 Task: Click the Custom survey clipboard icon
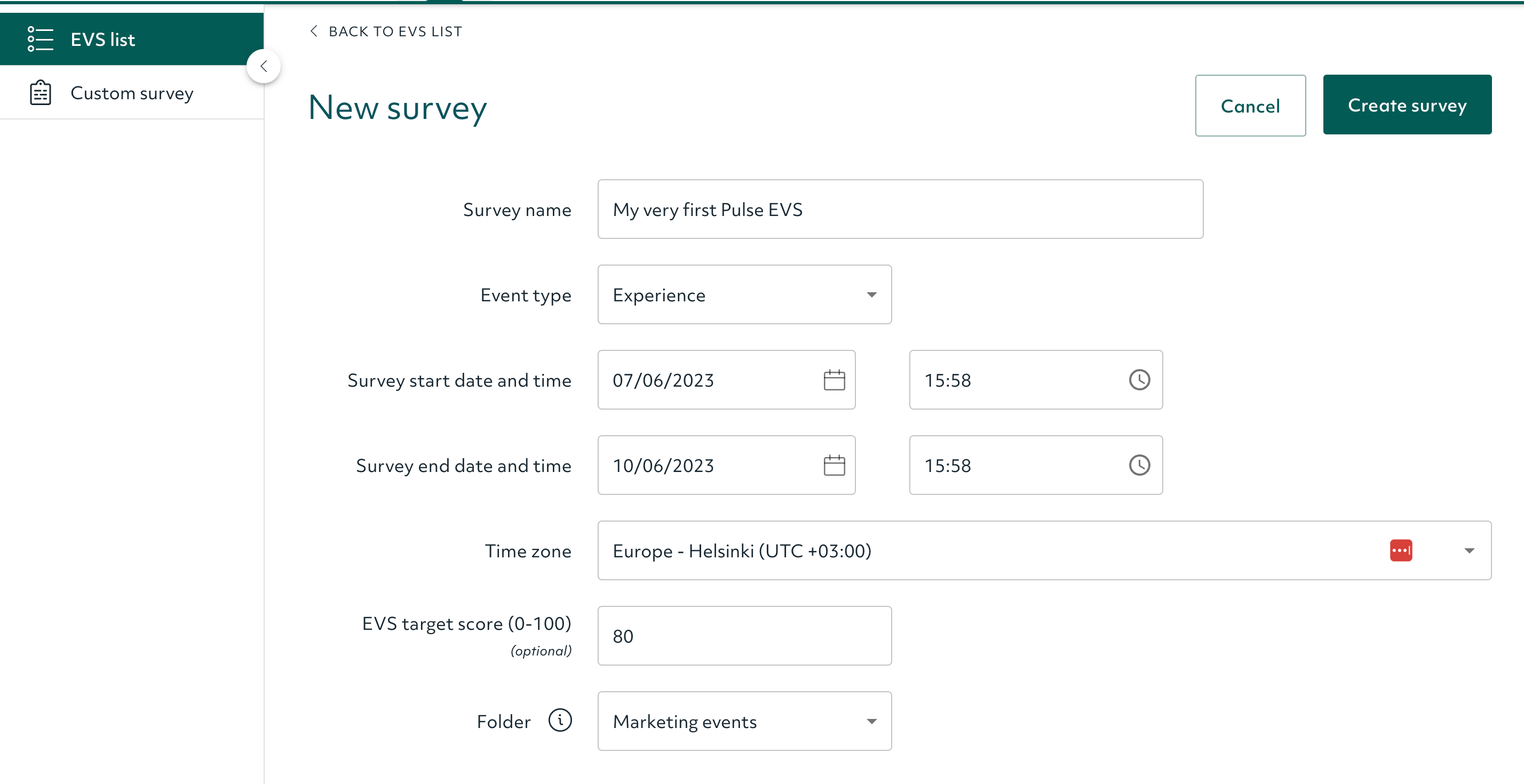[39, 92]
